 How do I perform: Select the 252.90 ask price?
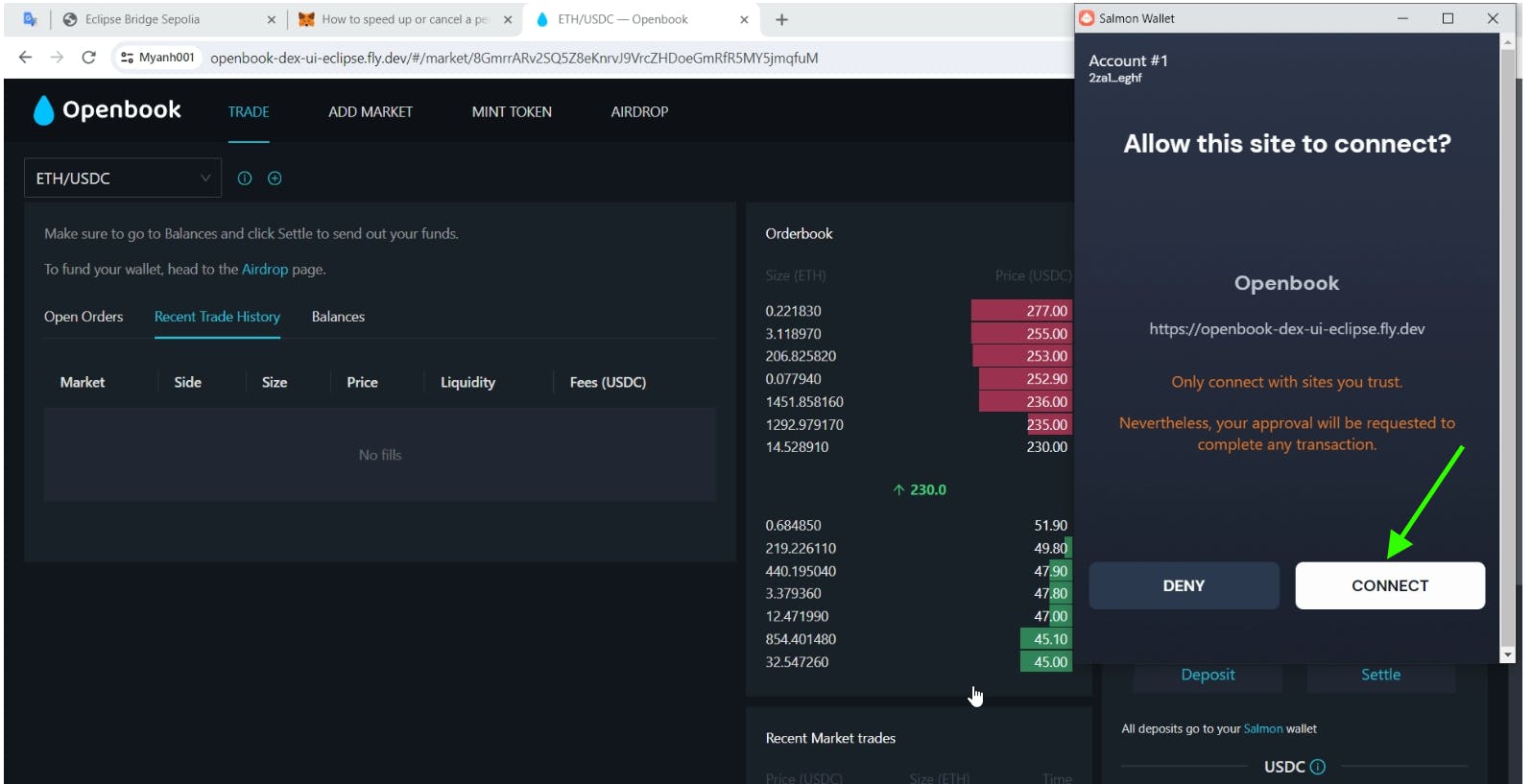coord(1046,379)
